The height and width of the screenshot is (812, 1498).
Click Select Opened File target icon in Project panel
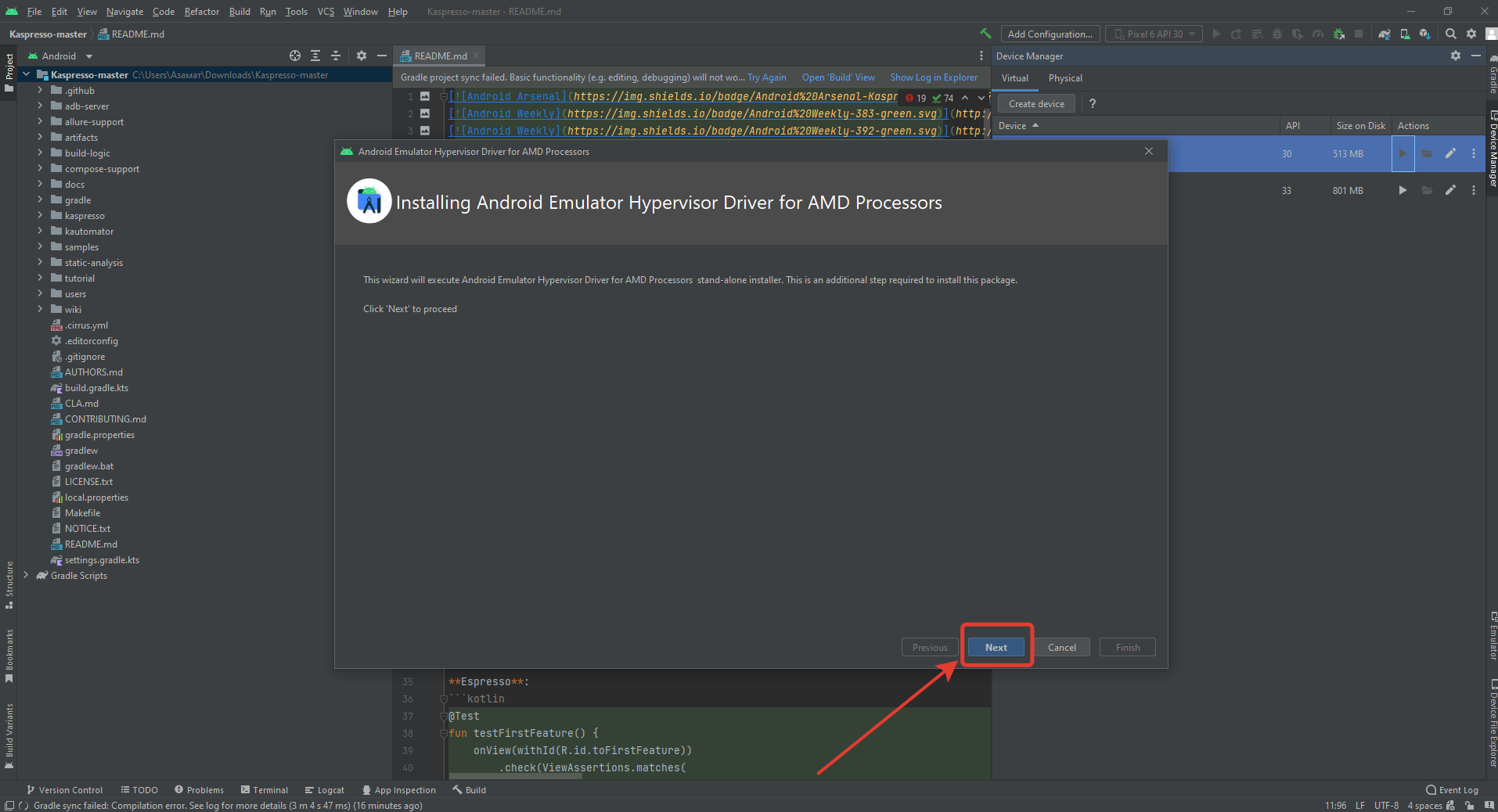(x=295, y=56)
